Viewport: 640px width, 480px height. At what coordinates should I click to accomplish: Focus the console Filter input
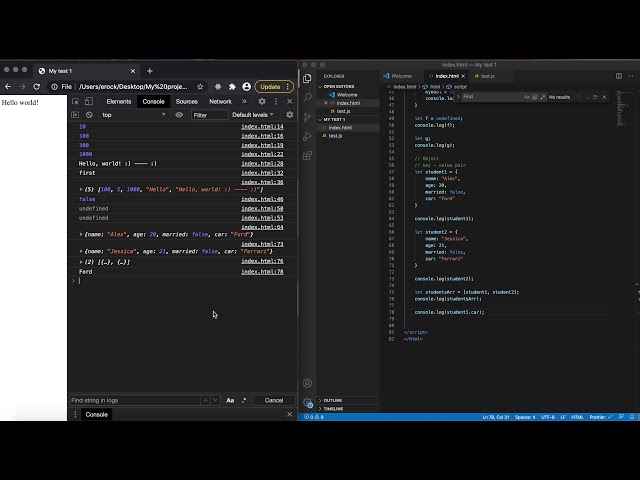(209, 115)
